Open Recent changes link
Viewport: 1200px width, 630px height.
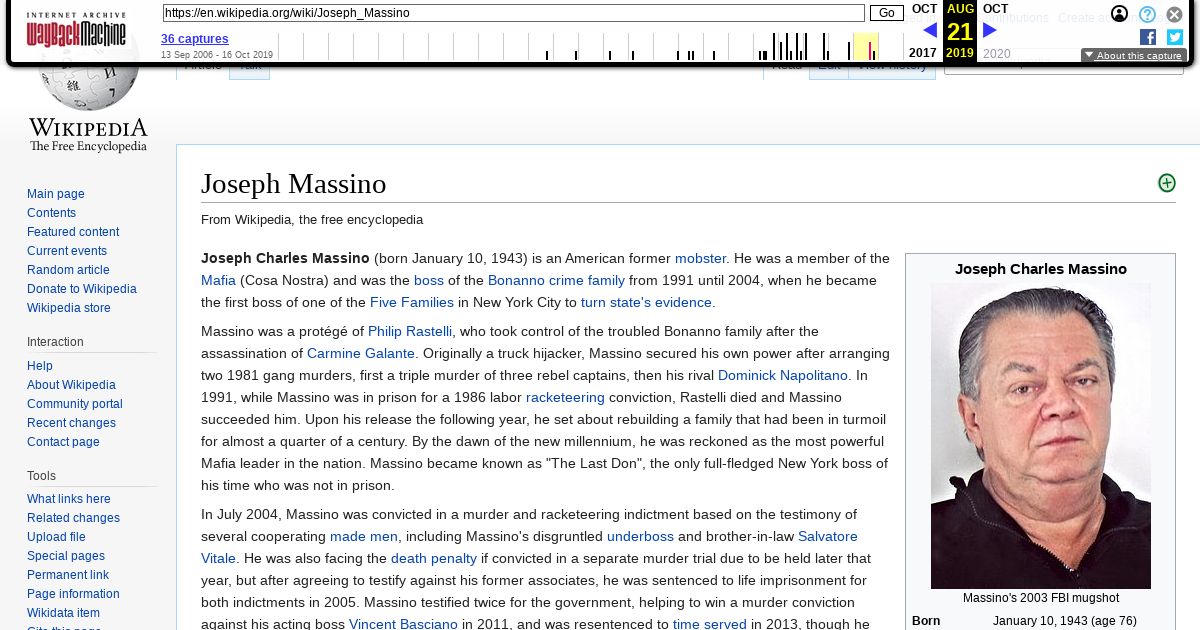[71, 423]
